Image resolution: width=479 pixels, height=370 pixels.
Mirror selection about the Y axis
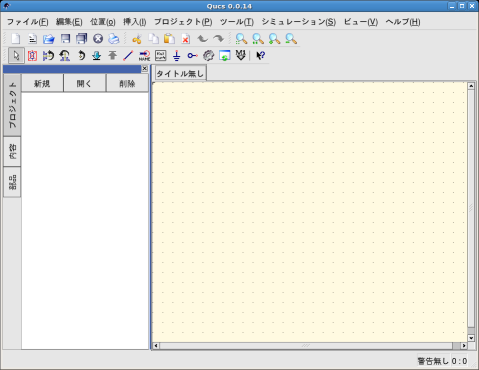point(64,55)
